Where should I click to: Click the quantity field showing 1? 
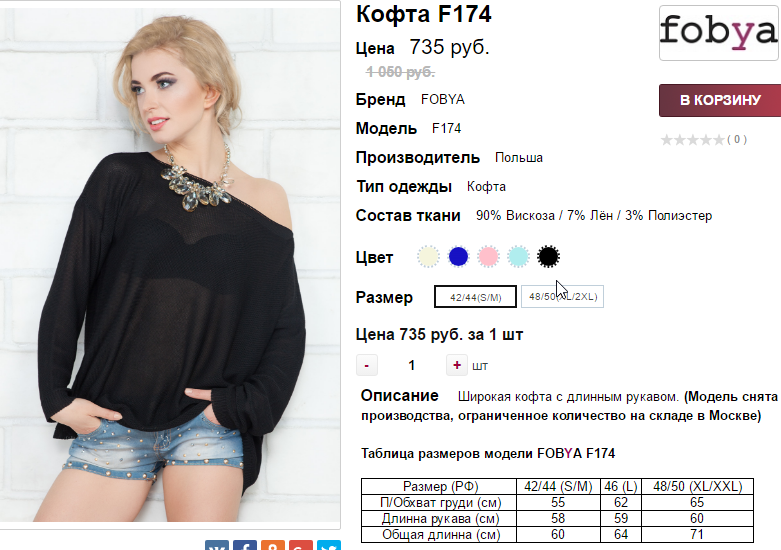pos(411,365)
